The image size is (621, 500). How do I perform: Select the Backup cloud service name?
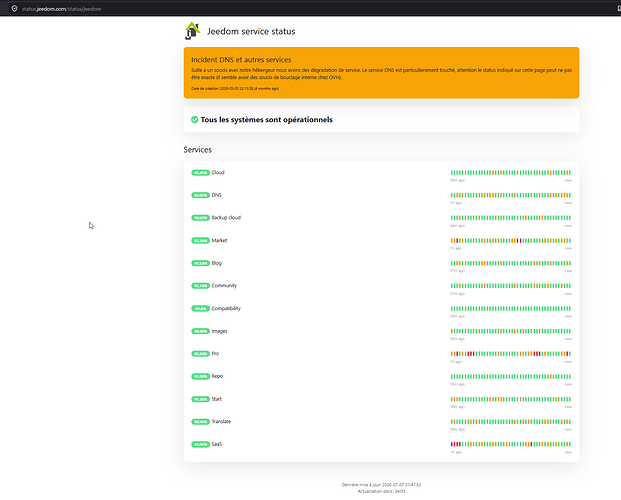[x=226, y=218]
